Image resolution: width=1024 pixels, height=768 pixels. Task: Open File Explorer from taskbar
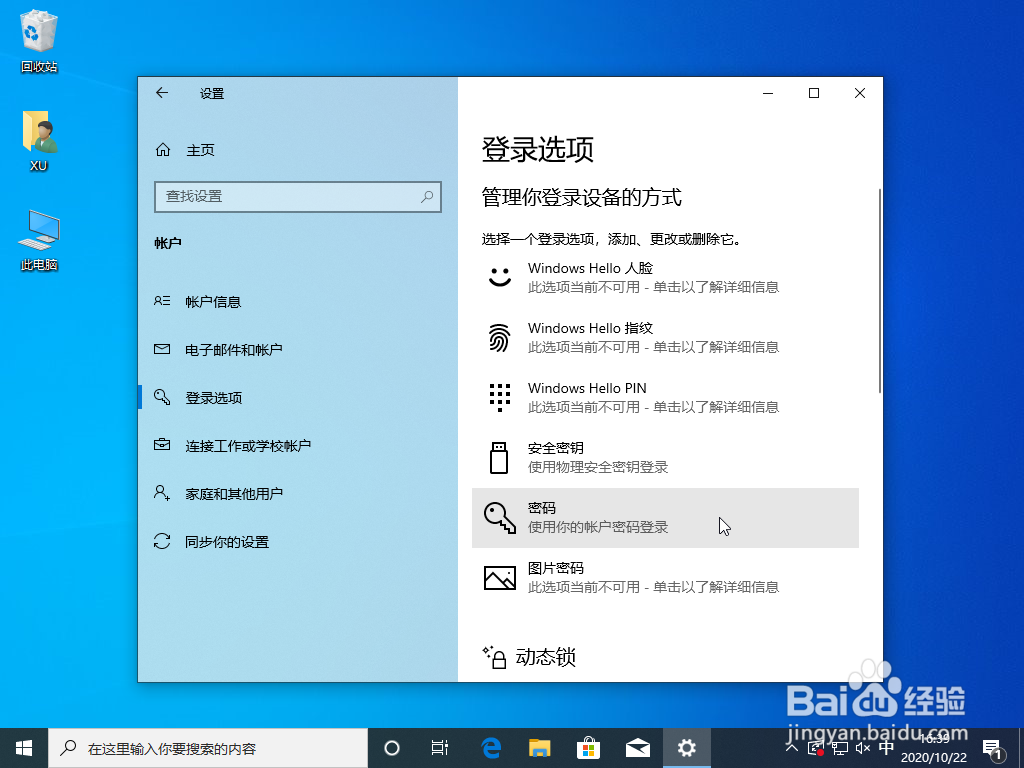[539, 748]
